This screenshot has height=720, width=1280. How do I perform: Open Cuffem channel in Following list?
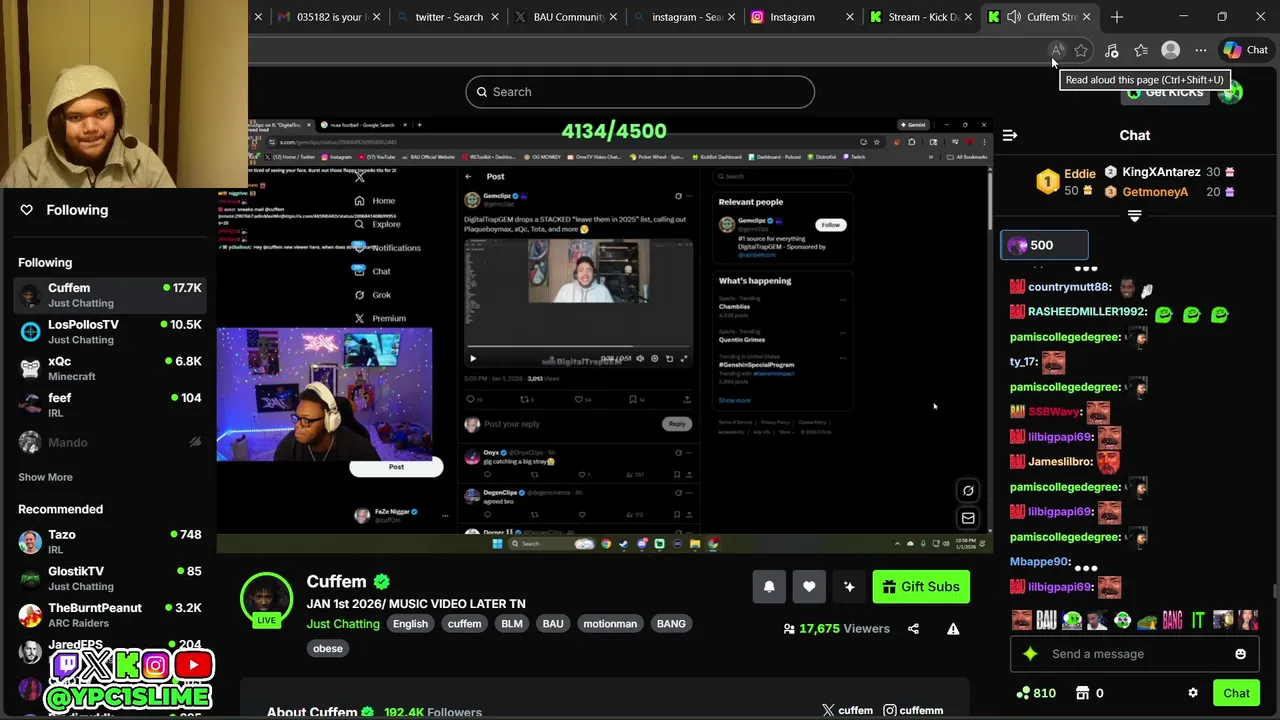pyautogui.click(x=110, y=295)
